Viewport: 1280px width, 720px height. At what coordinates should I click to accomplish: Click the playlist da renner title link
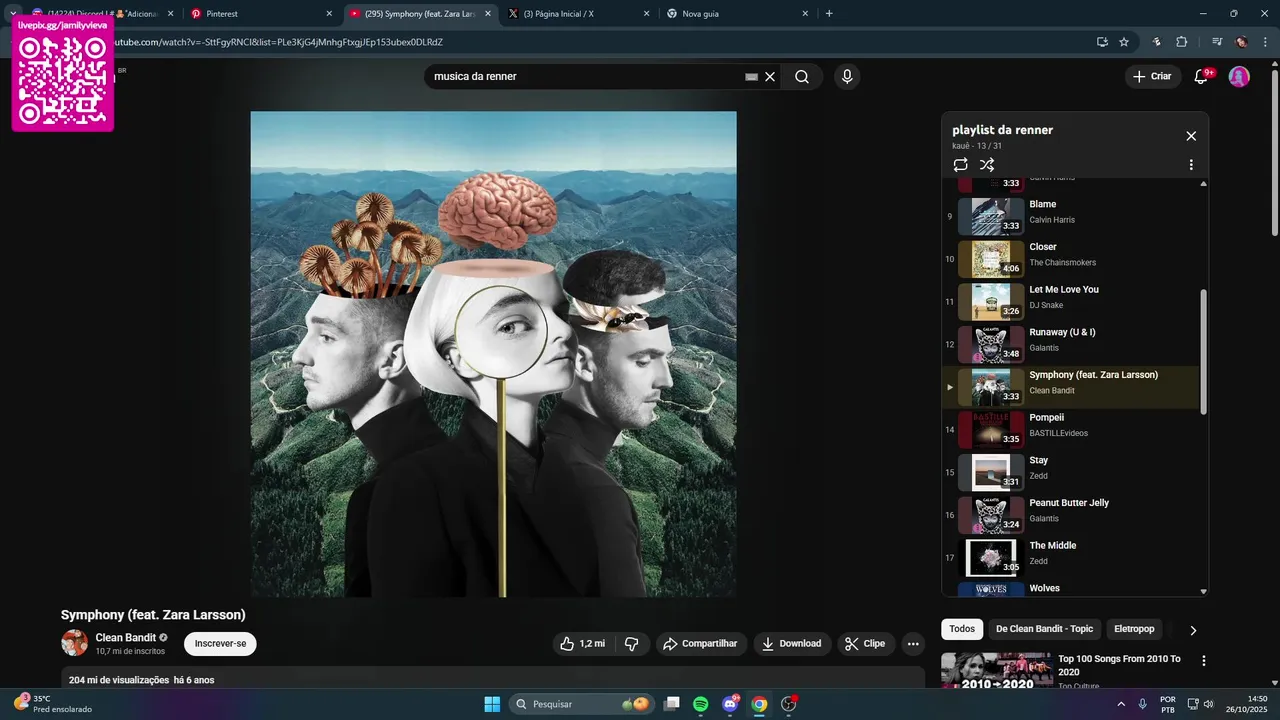(x=1002, y=130)
